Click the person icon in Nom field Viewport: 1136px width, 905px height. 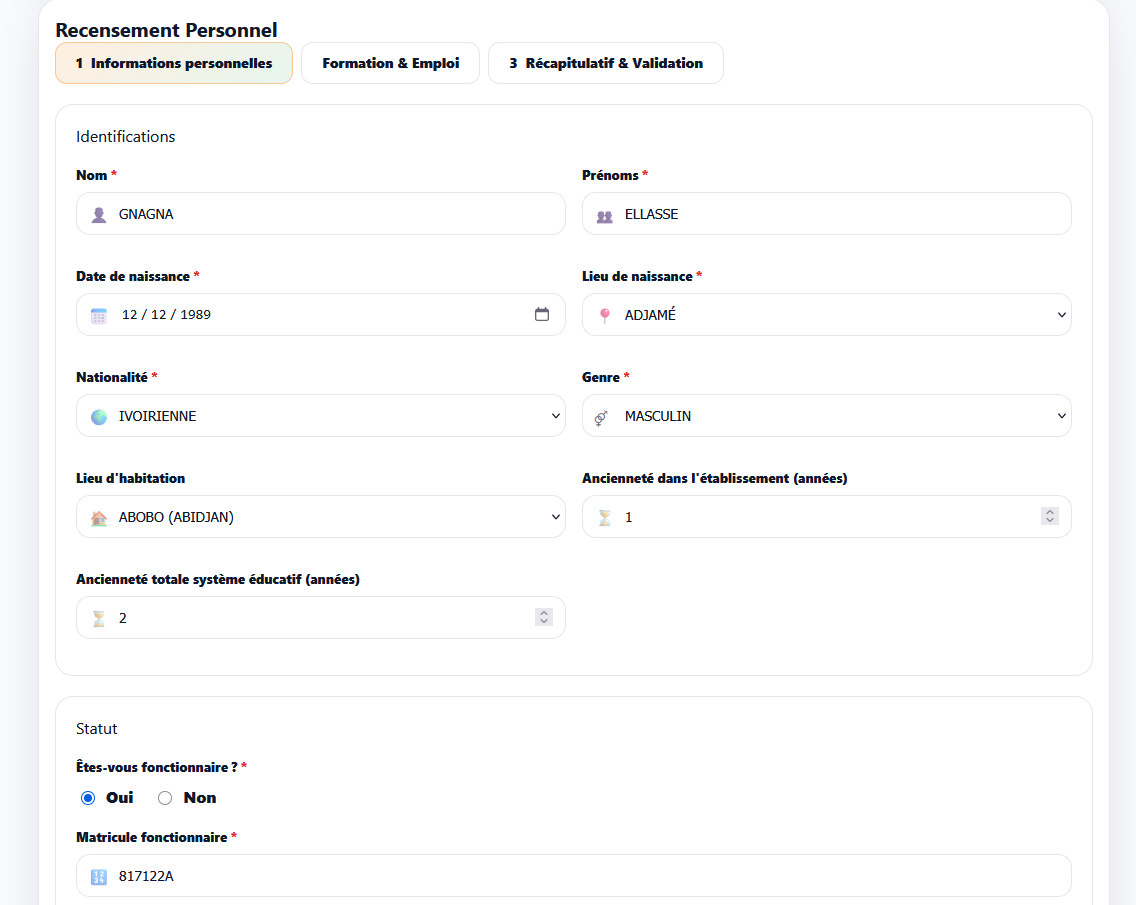[99, 214]
